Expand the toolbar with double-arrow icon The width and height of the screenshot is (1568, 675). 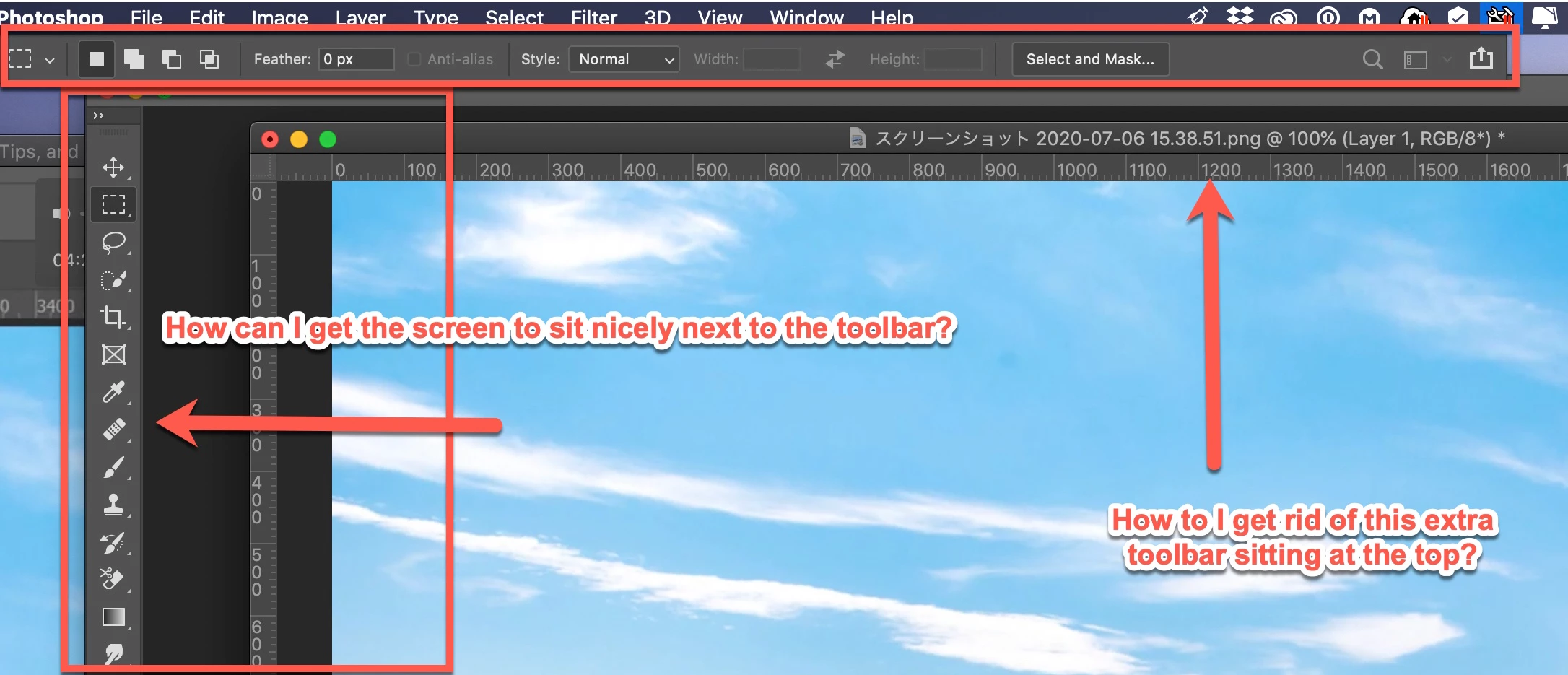98,116
